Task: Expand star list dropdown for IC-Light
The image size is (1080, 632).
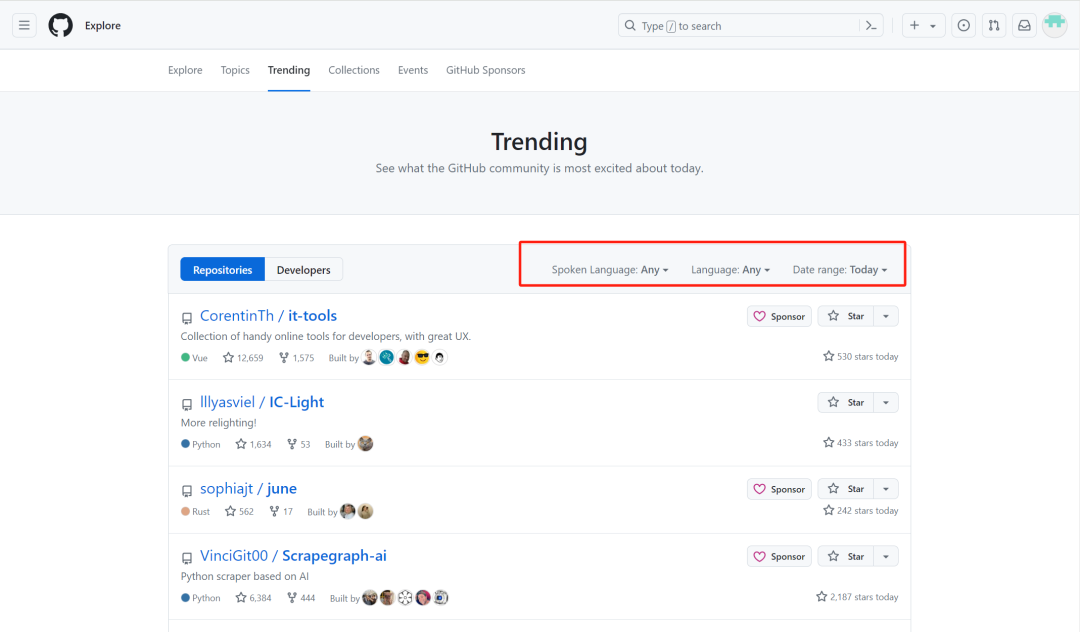Action: click(x=886, y=402)
